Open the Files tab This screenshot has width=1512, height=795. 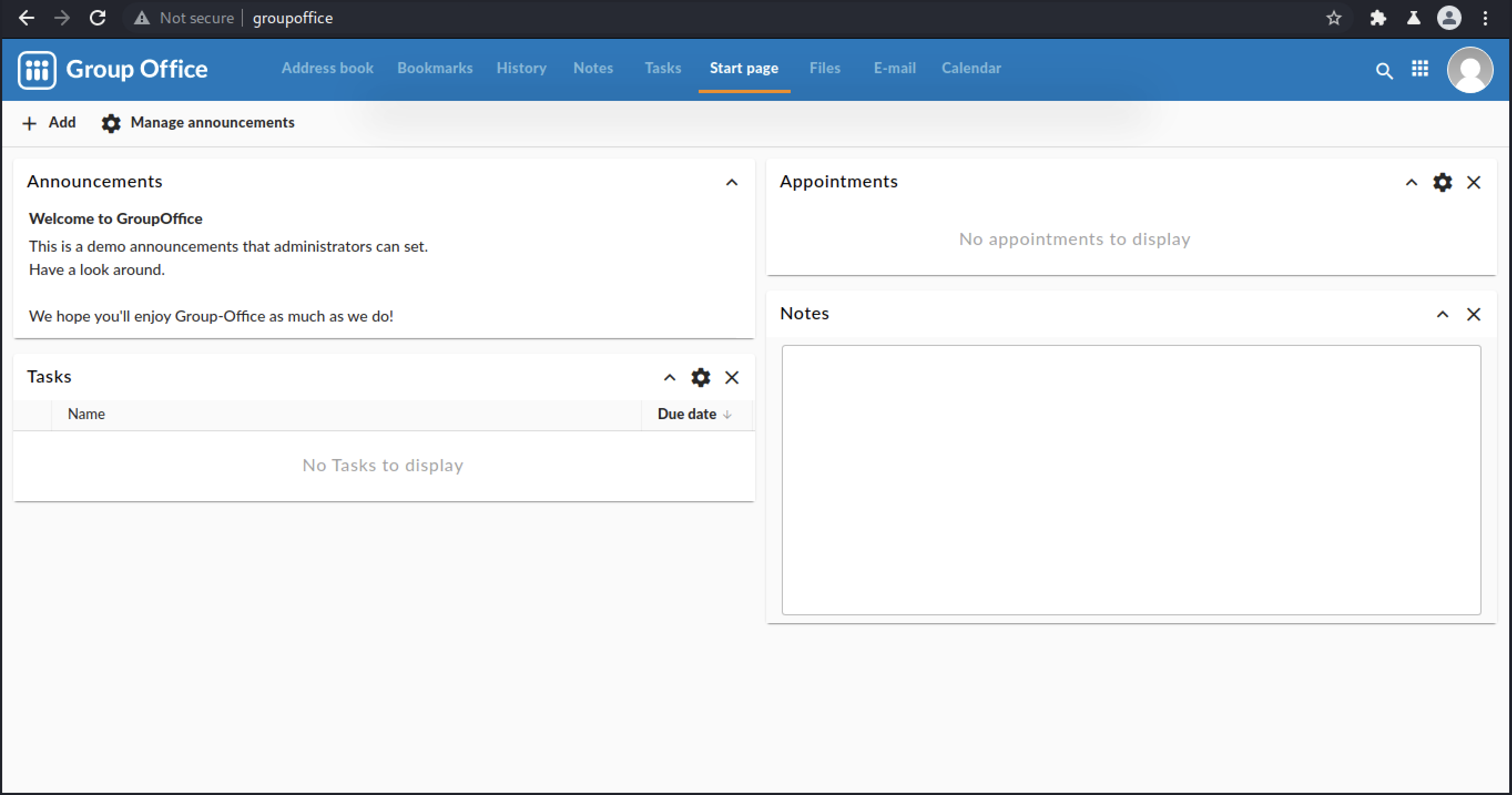(x=824, y=68)
